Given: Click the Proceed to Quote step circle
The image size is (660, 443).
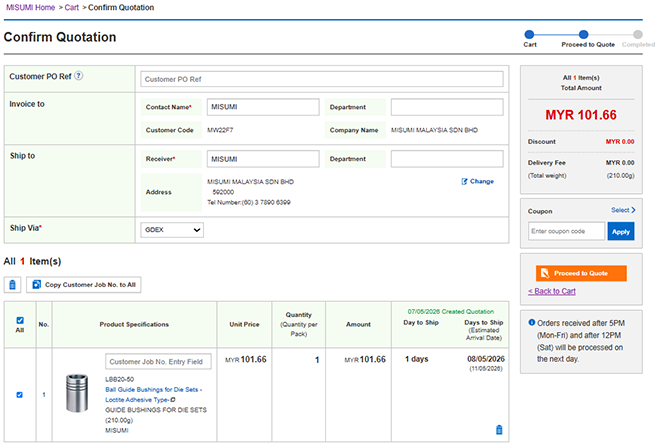Looking at the screenshot, I should click(x=583, y=35).
